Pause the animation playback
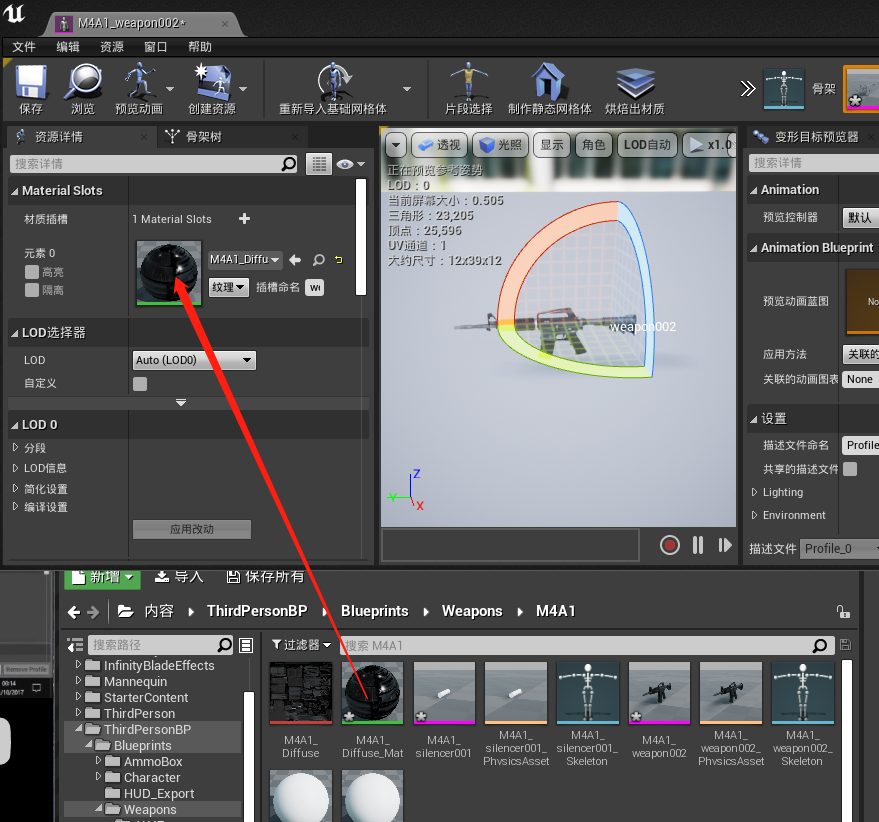 (x=698, y=545)
